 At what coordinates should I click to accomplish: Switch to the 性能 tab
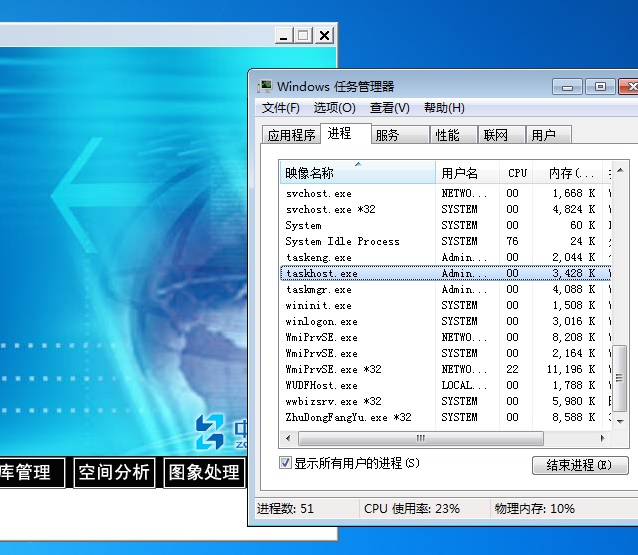coord(454,135)
